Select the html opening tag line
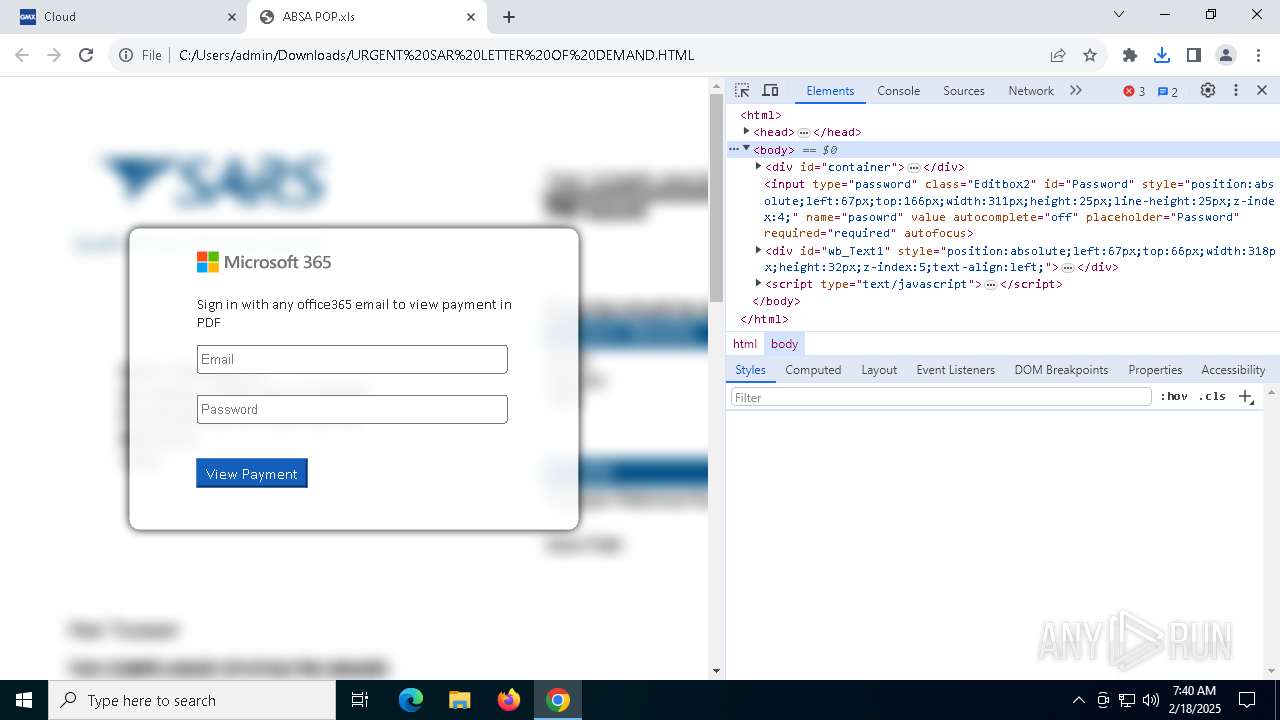The image size is (1280, 720). [761, 115]
